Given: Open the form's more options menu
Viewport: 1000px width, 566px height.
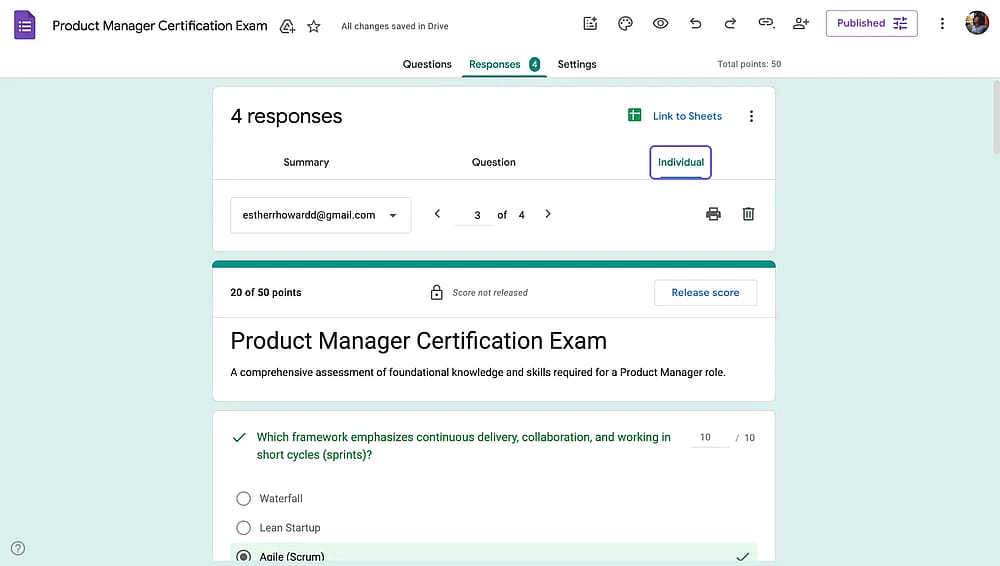Looking at the screenshot, I should (942, 24).
